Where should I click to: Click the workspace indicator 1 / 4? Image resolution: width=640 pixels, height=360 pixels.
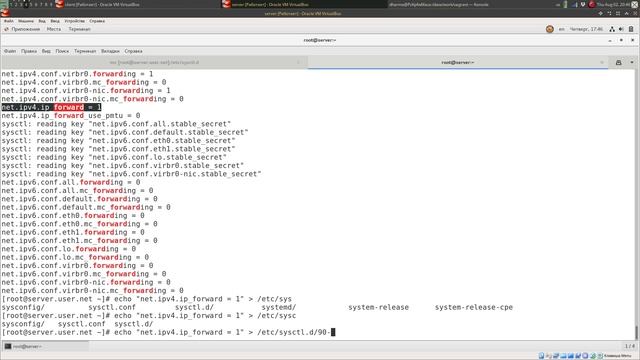[x=629, y=346]
